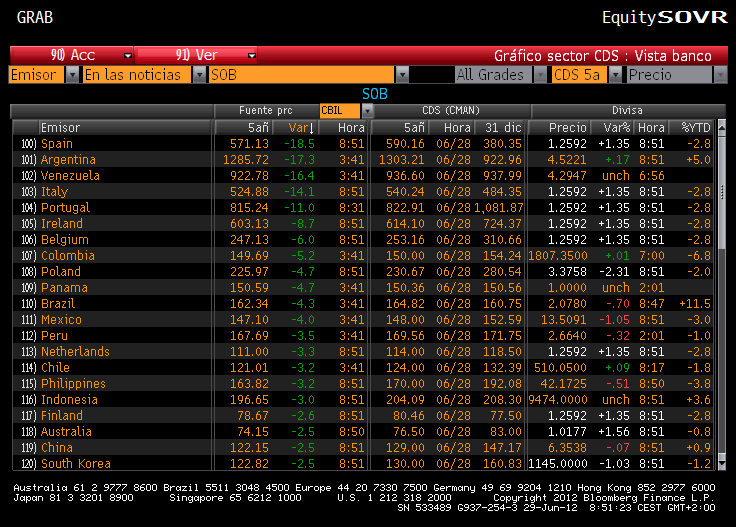The width and height of the screenshot is (736, 527).
Task: Click the Gráfico sector CDS title
Action: 603,56
